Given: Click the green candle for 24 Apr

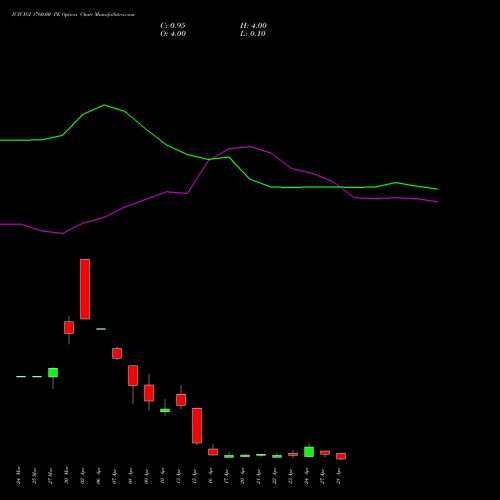Looking at the screenshot, I should point(309,452).
